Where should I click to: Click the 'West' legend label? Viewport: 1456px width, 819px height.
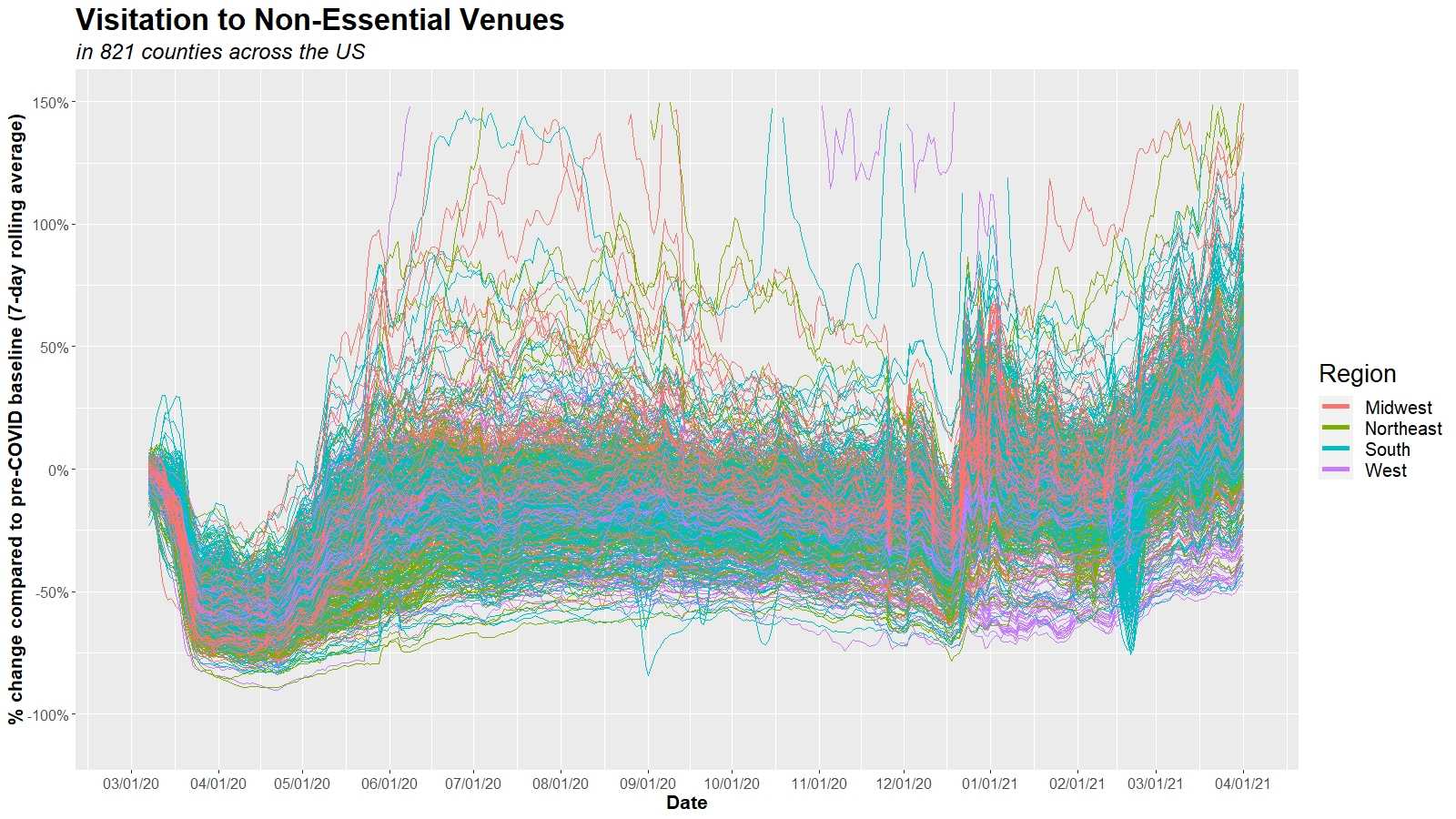(x=1385, y=470)
